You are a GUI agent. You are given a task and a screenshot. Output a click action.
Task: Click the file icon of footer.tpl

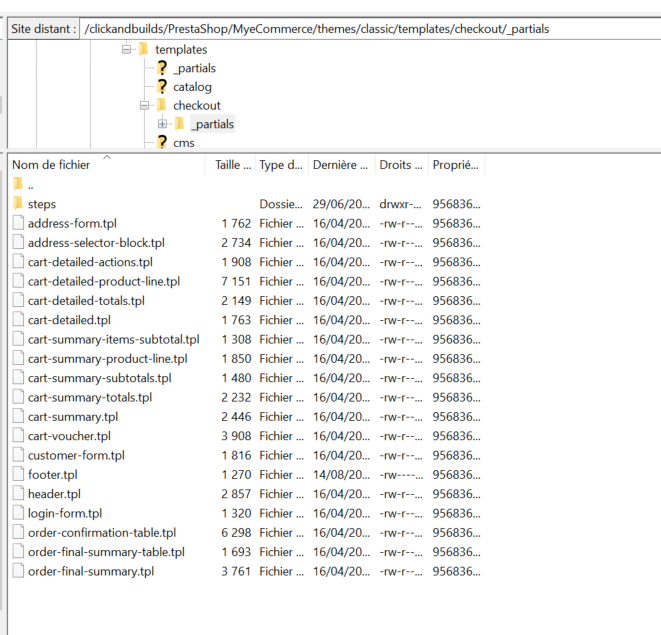tap(18, 474)
